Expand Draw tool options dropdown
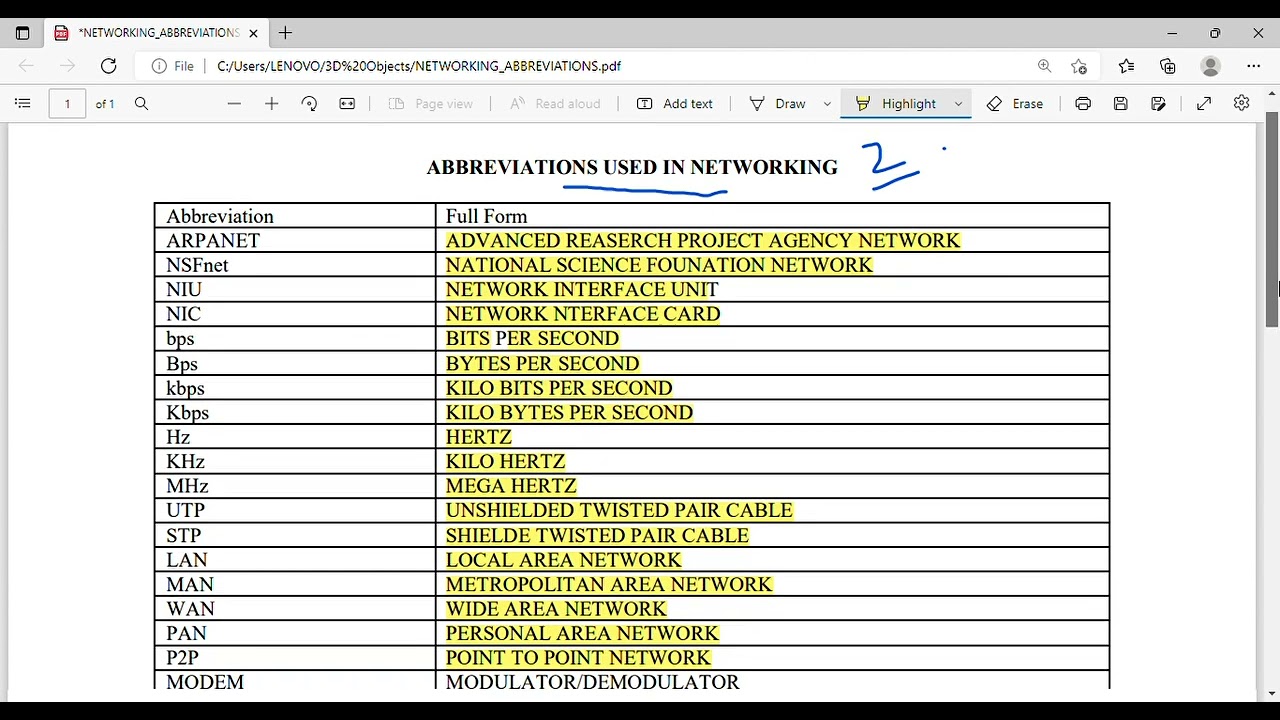 pos(827,104)
